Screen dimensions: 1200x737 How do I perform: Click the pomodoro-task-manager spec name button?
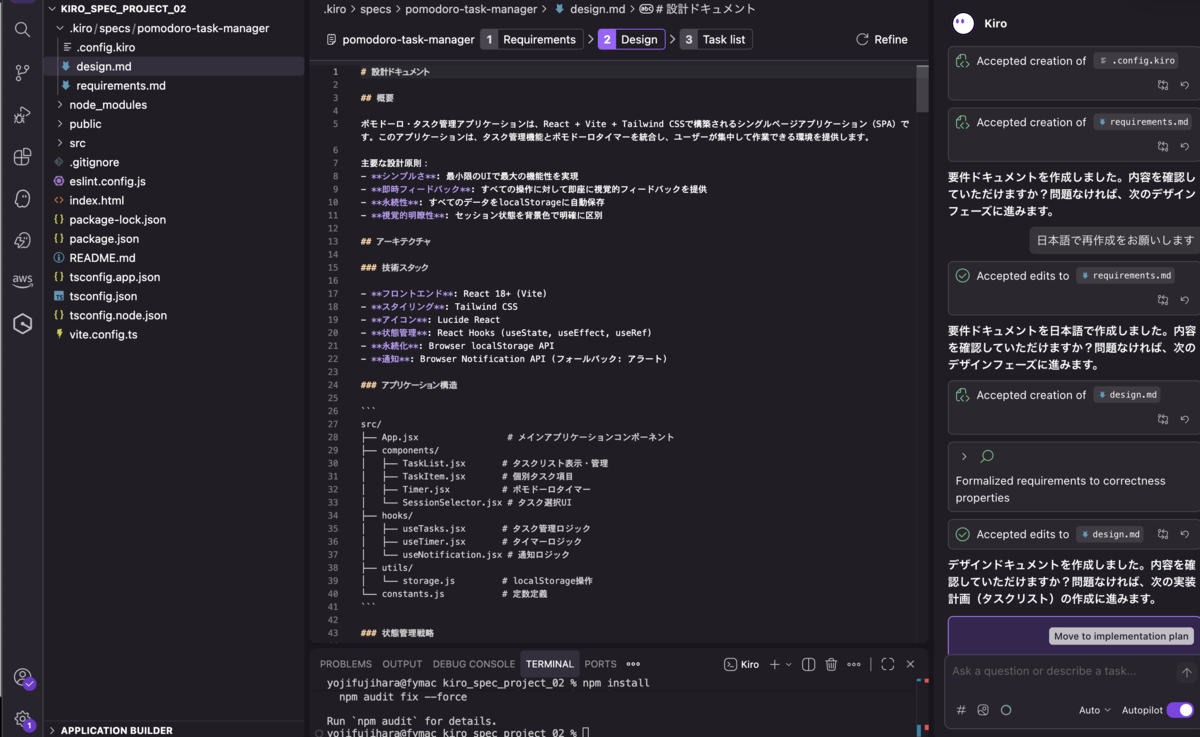point(400,40)
